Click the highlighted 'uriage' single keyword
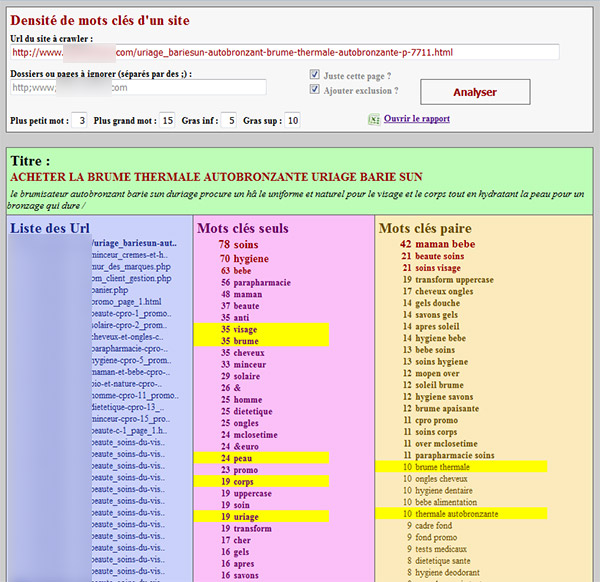The width and height of the screenshot is (600, 582). (x=246, y=517)
